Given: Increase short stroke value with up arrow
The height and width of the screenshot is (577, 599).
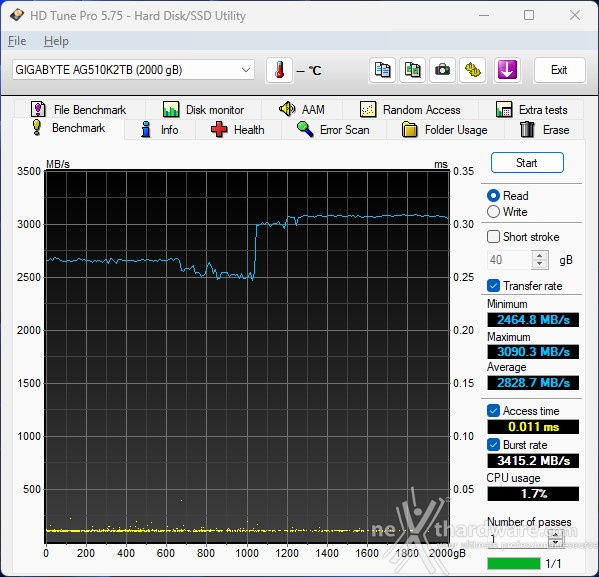Looking at the screenshot, I should tap(539, 256).
